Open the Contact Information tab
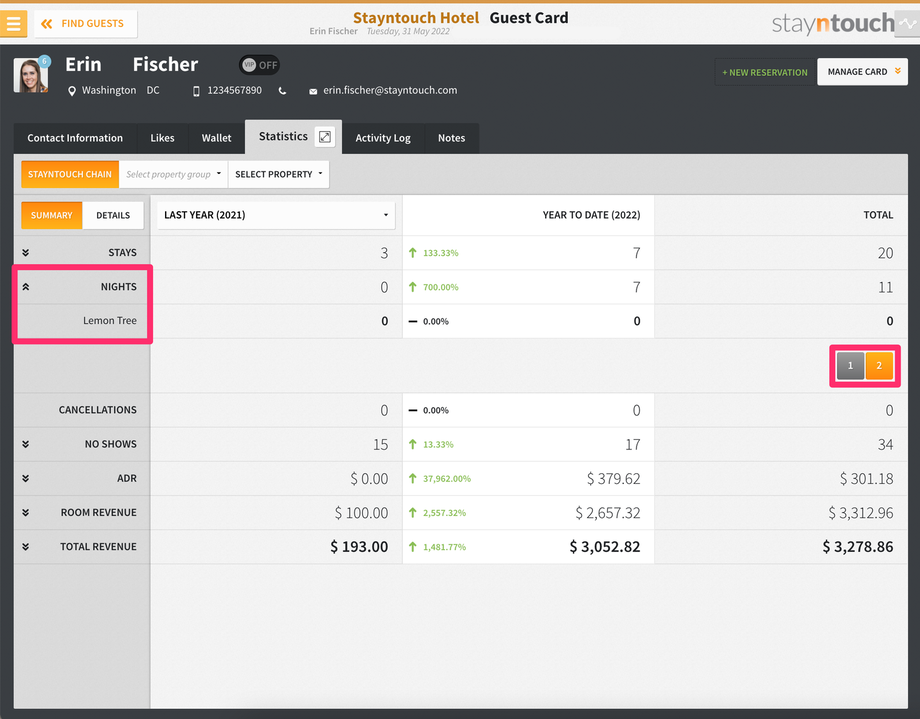Screen dimensions: 920x719 click(75, 138)
